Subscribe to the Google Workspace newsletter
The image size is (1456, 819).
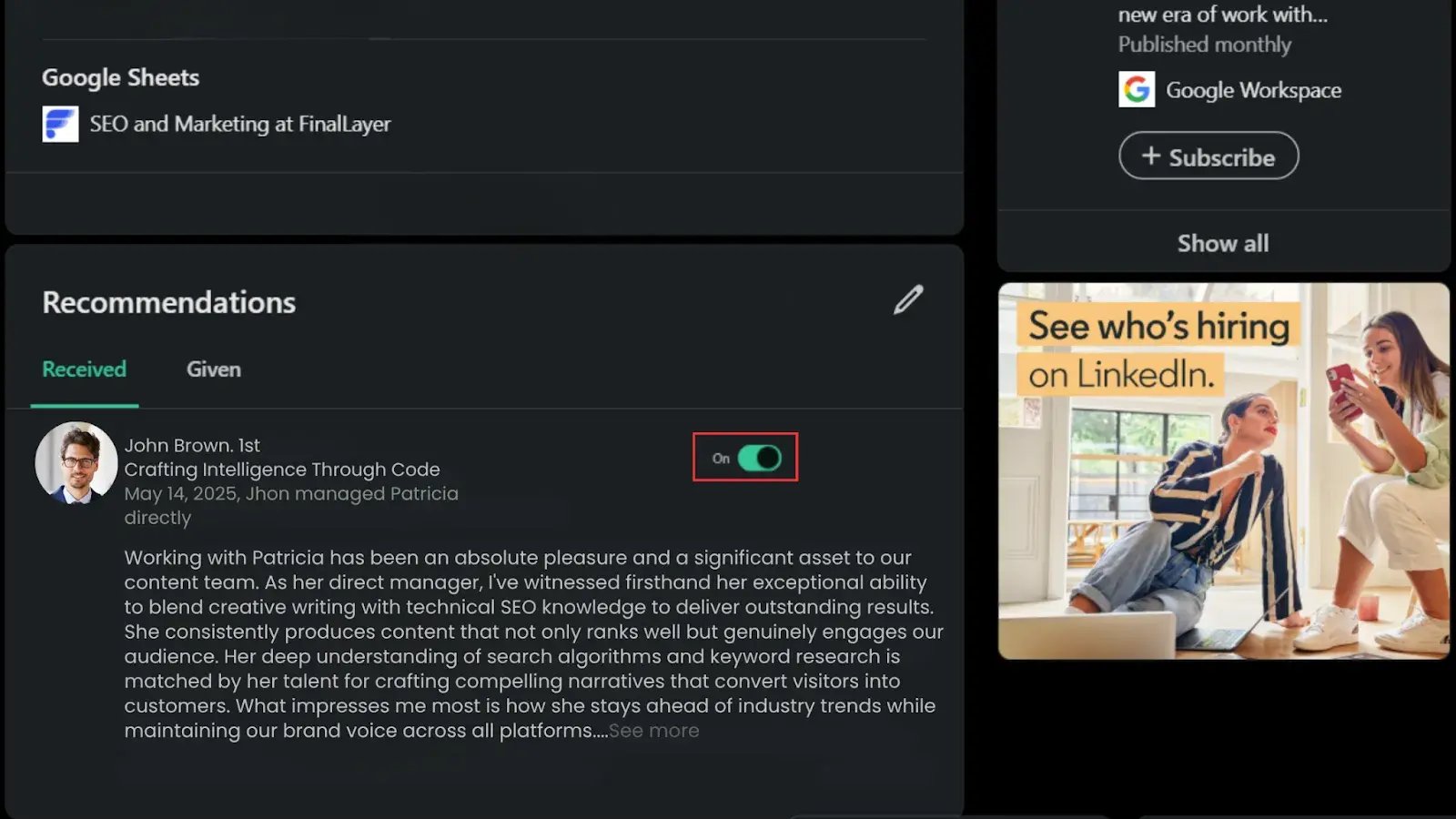click(x=1208, y=157)
